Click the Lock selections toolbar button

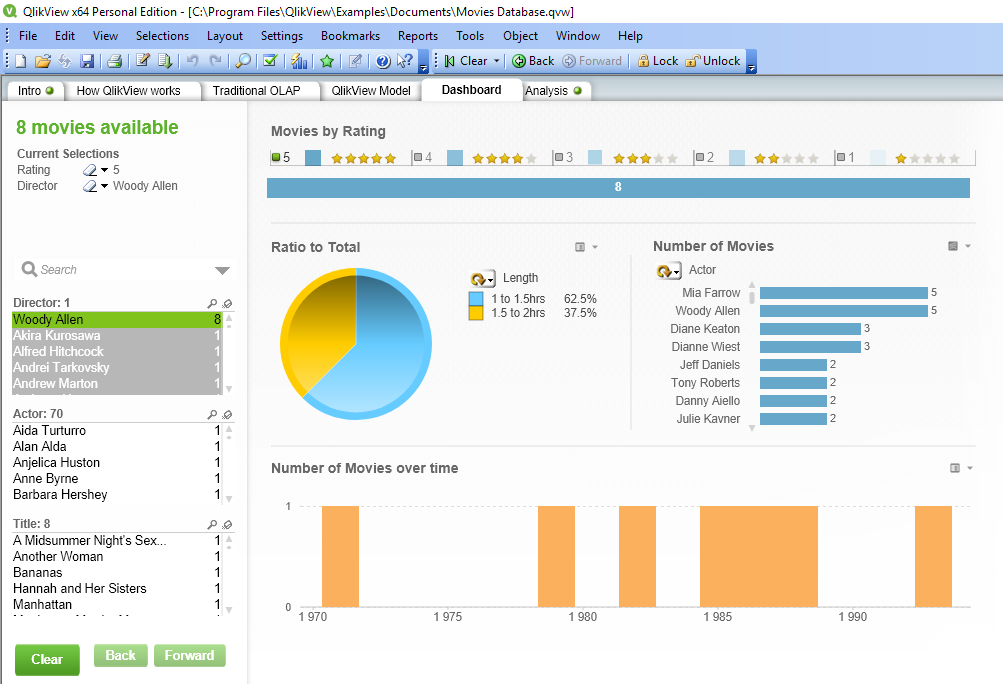(x=657, y=61)
